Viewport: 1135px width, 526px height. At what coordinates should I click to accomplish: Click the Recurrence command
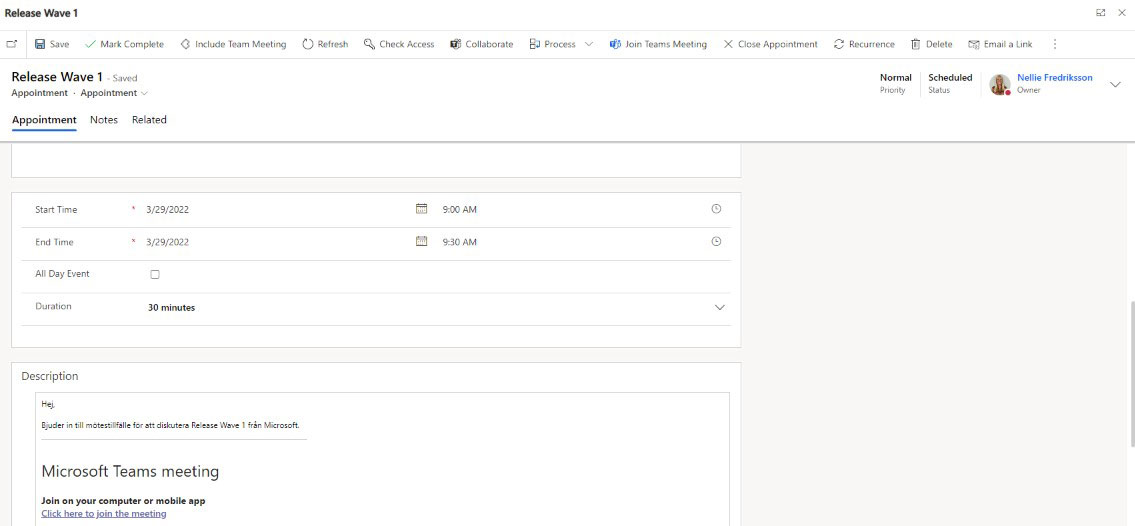[864, 44]
